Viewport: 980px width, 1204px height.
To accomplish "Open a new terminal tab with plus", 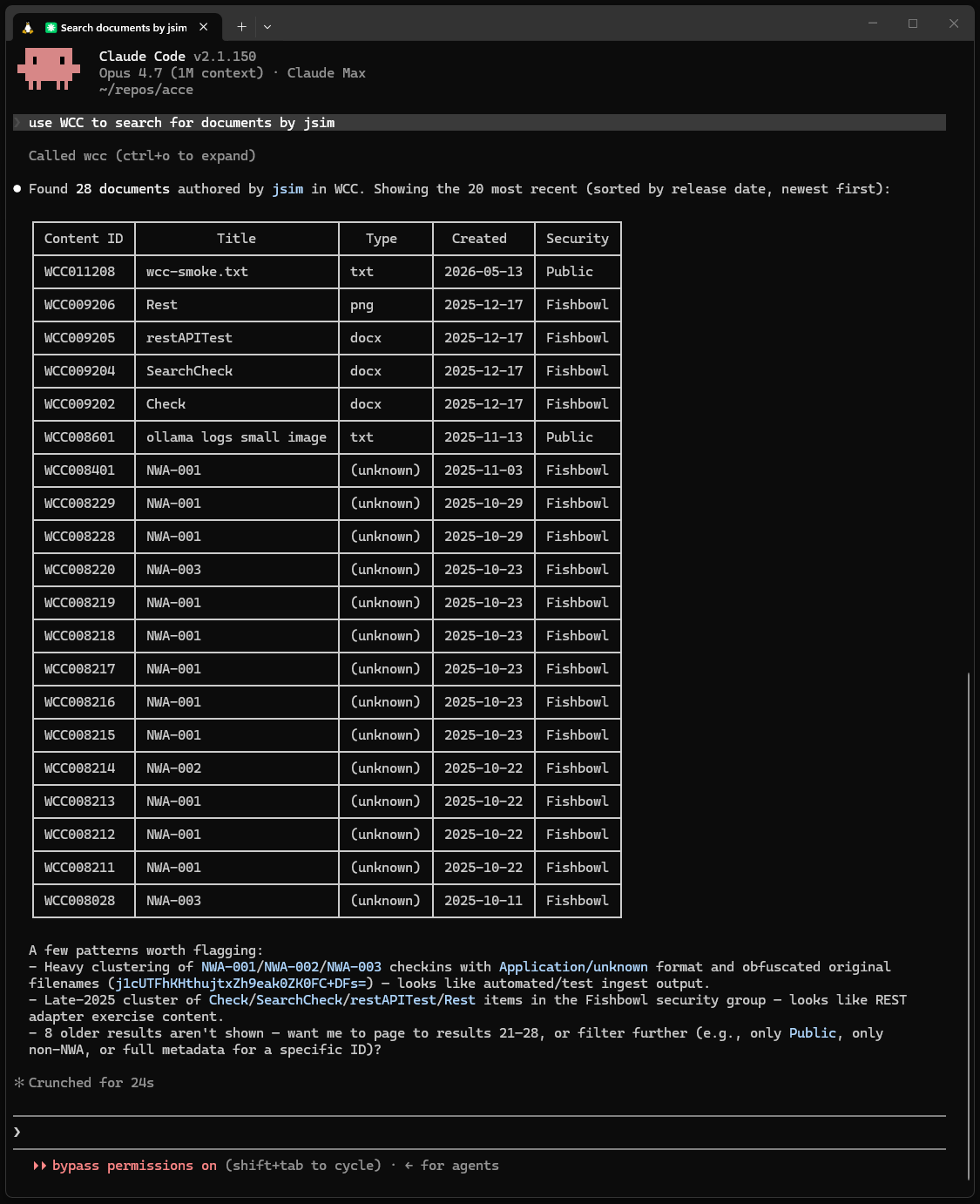I will [241, 27].
